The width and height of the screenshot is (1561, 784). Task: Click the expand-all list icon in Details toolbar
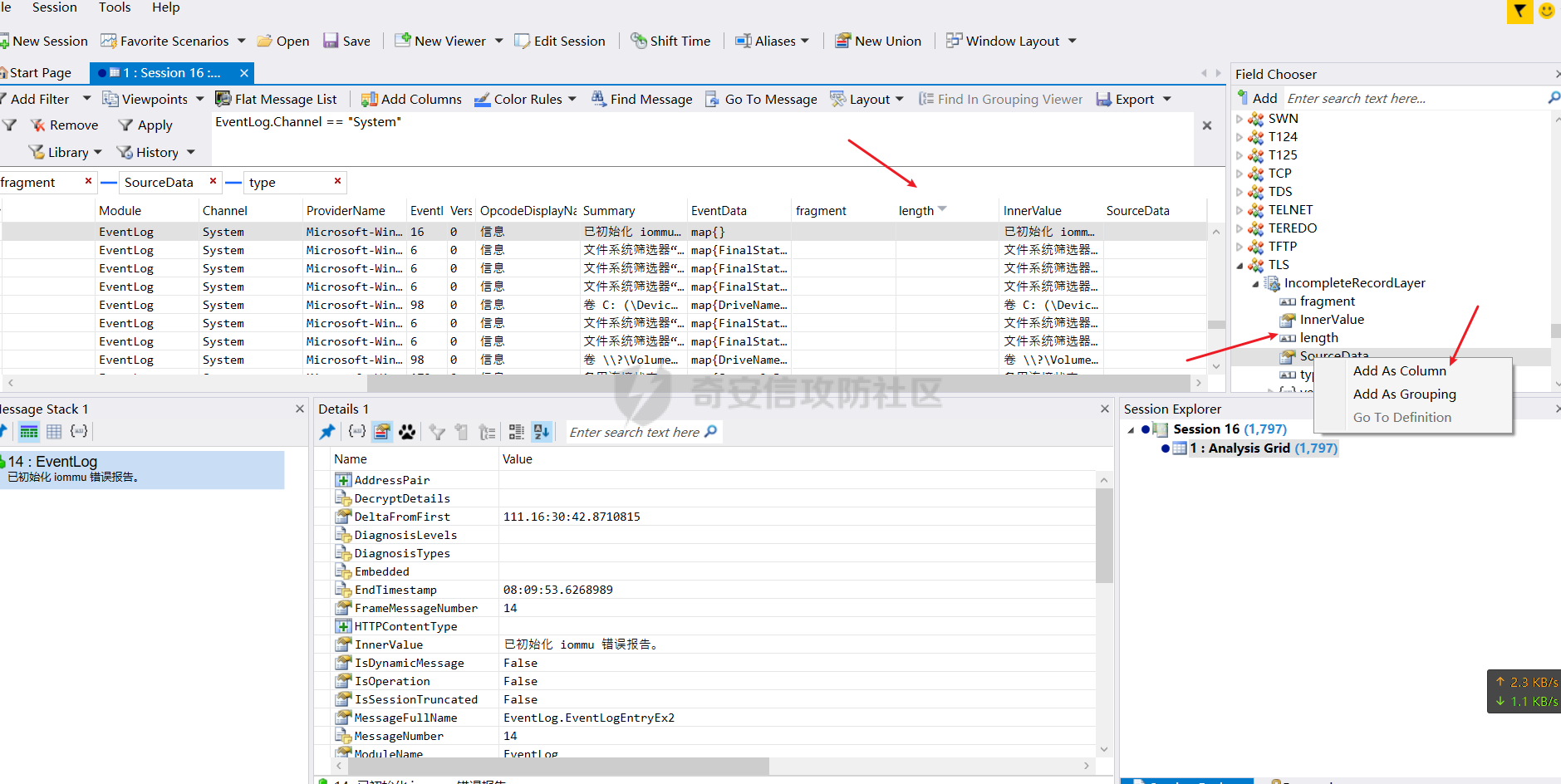tap(516, 432)
